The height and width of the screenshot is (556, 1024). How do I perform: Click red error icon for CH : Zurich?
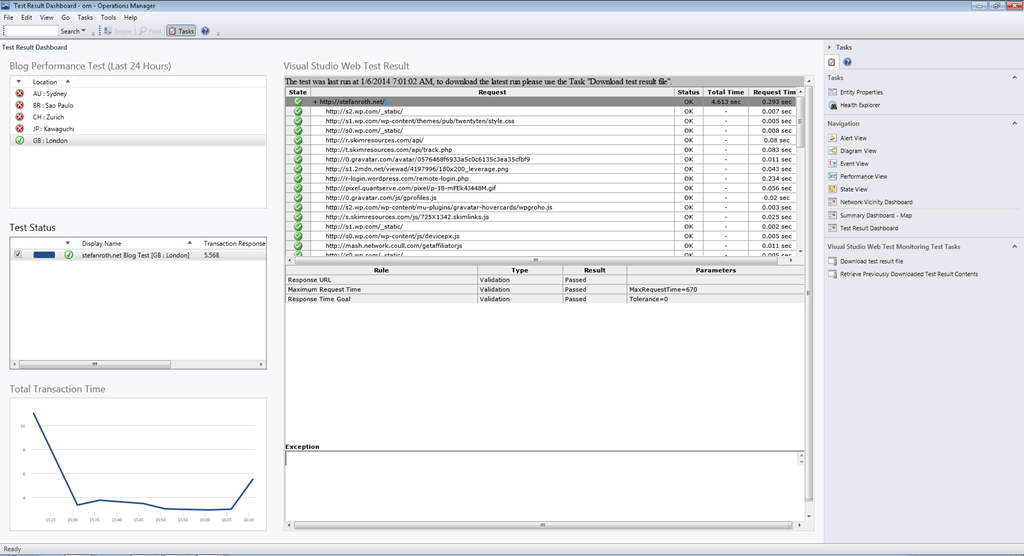[20, 117]
